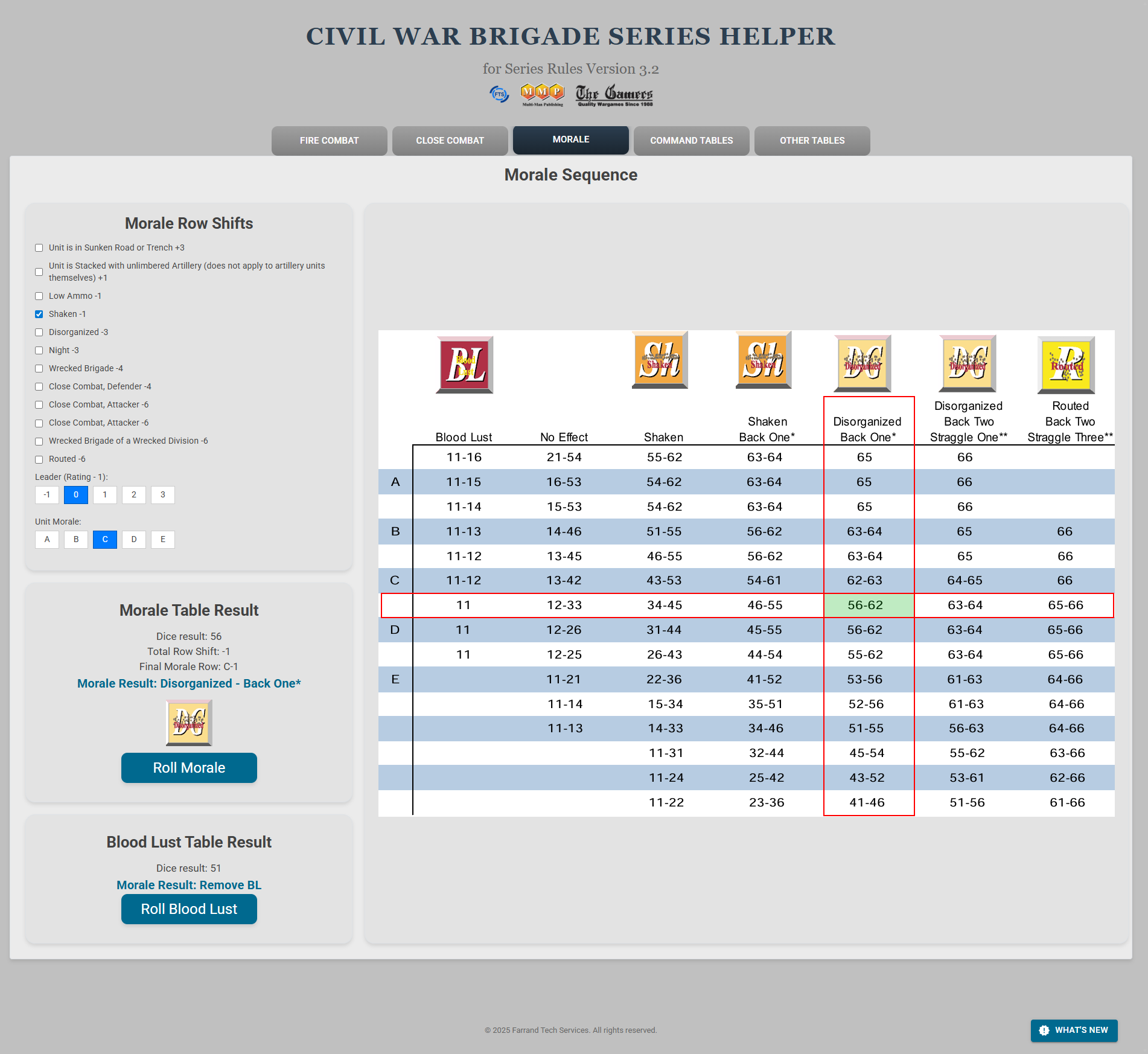Click gear icon in What's New button
Image resolution: width=1148 pixels, height=1054 pixels.
pyautogui.click(x=1044, y=1030)
